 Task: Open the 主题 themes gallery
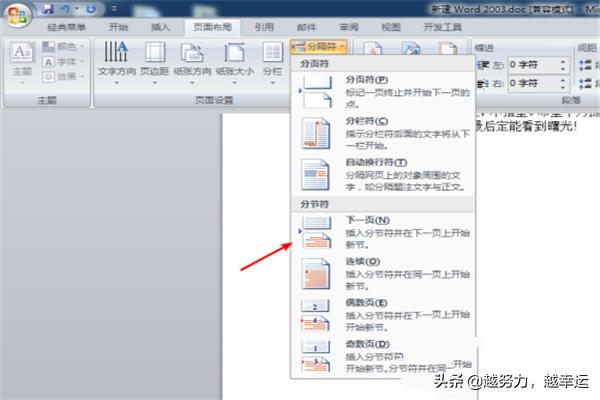[x=22, y=61]
